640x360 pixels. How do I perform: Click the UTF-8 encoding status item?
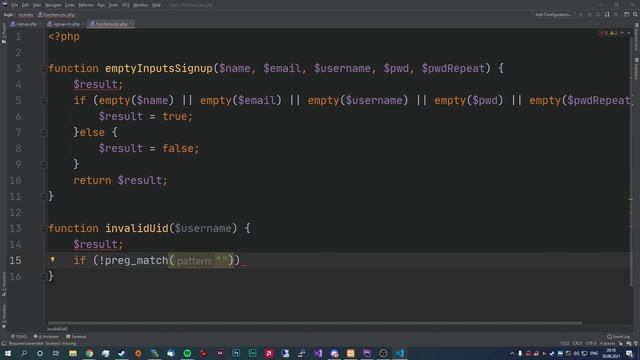[x=591, y=344]
